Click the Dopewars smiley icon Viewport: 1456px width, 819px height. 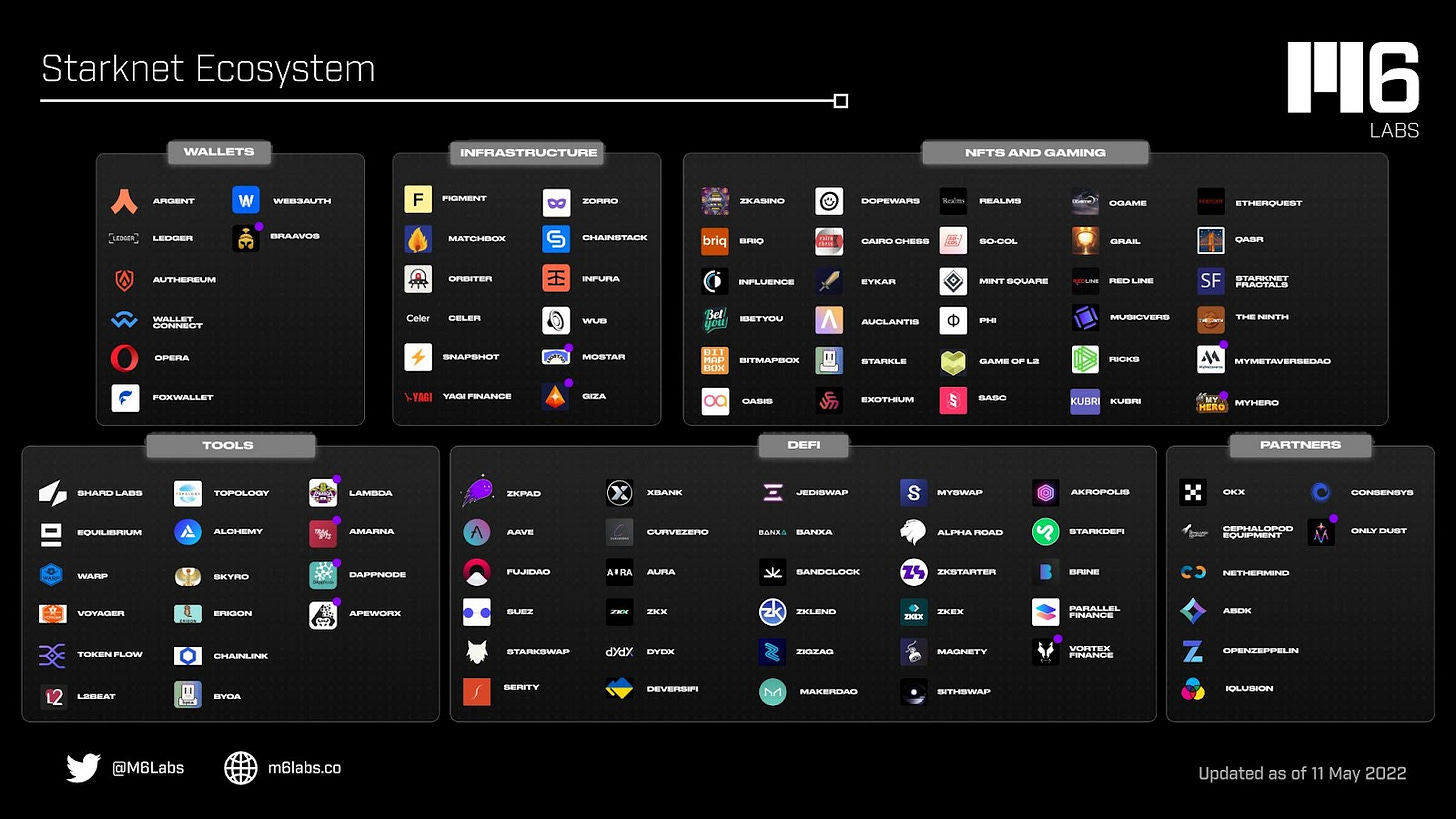(x=829, y=201)
